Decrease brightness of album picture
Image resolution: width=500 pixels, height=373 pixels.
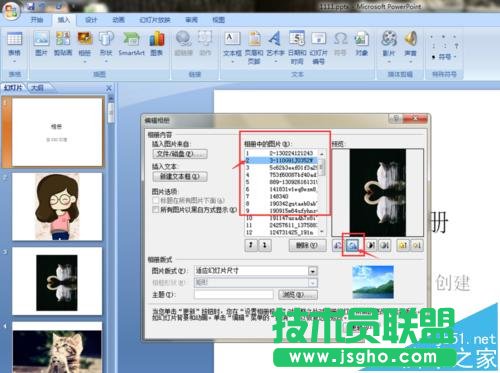click(x=417, y=246)
